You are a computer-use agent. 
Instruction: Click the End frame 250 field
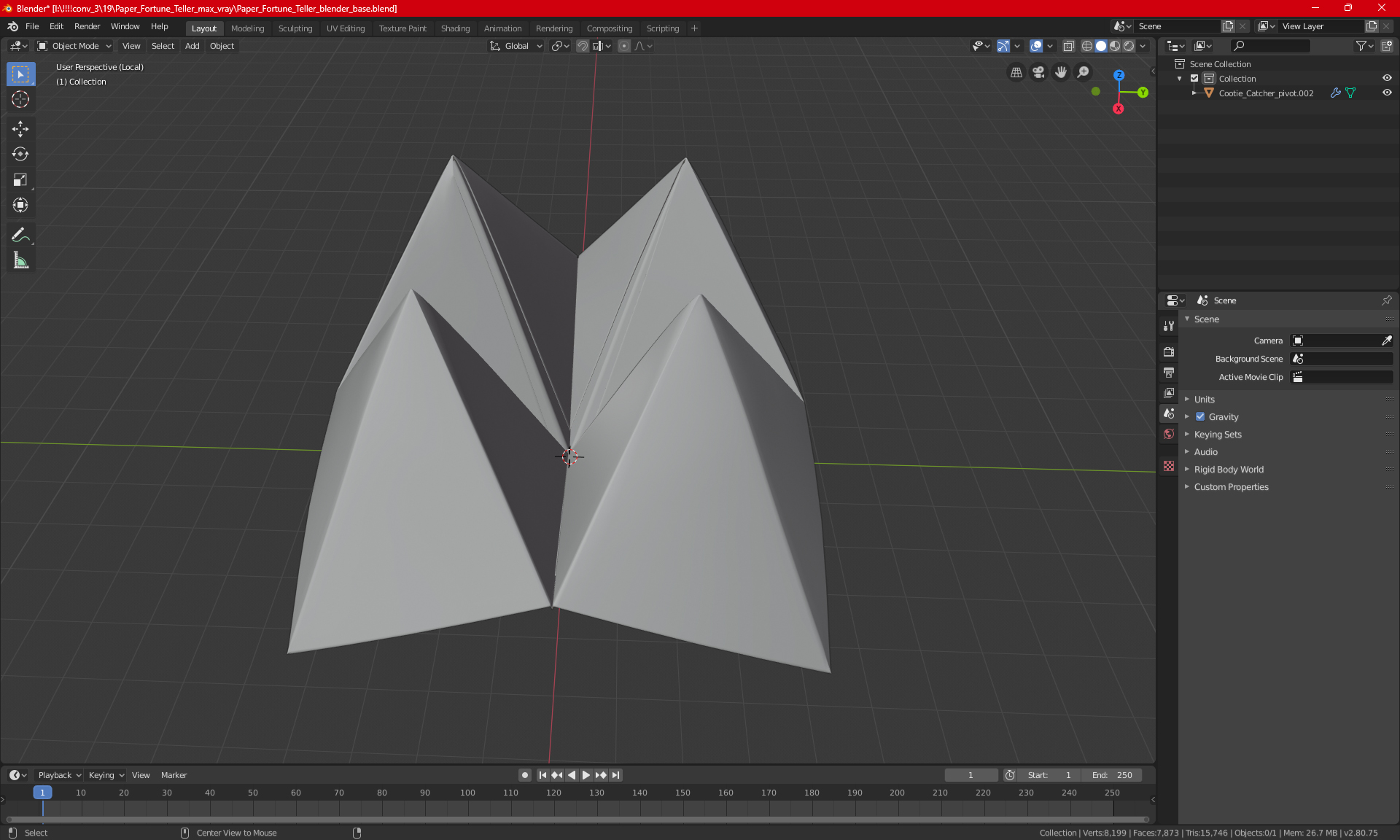pos(1112,775)
